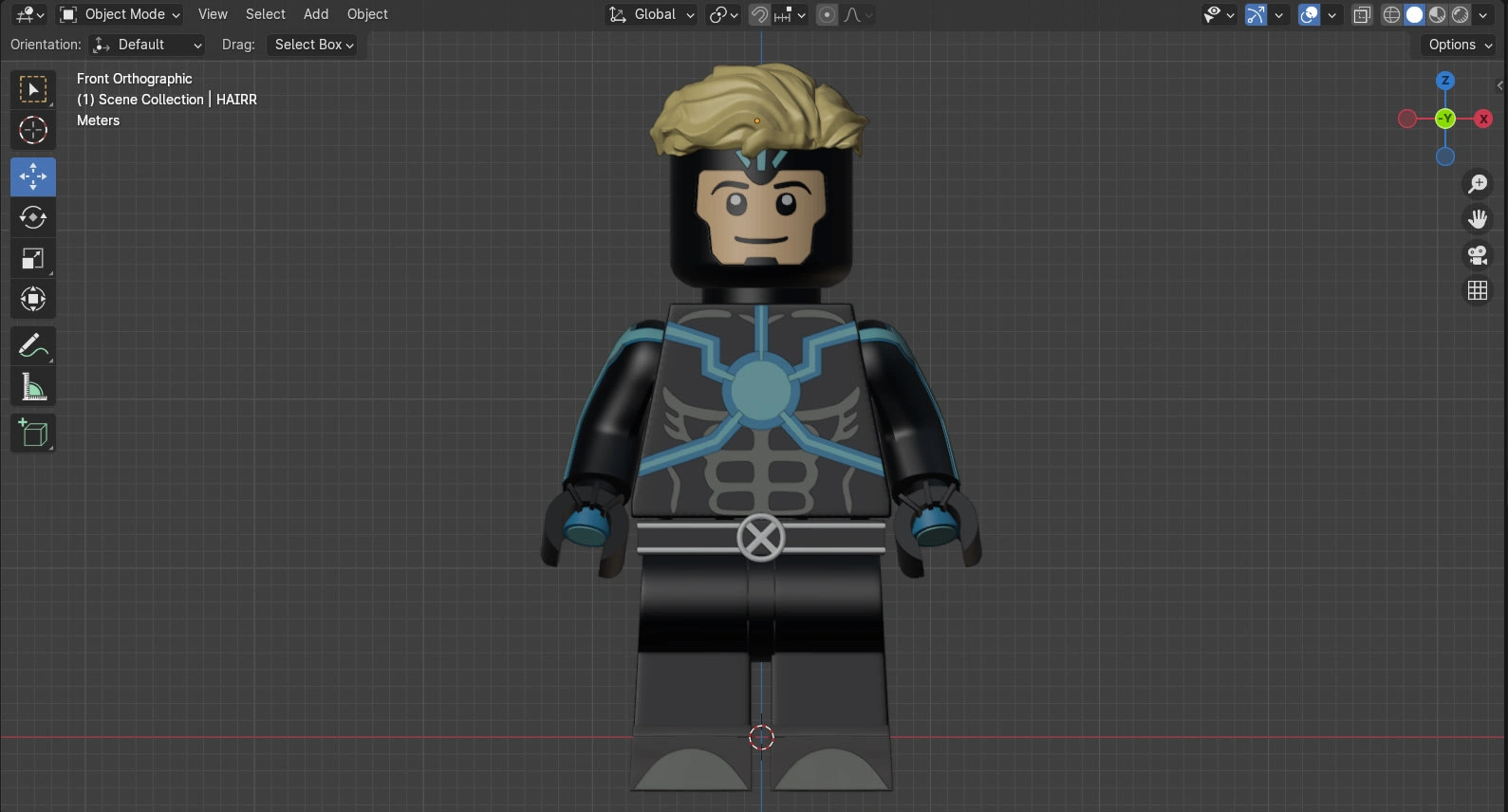Image resolution: width=1508 pixels, height=812 pixels.
Task: Activate the 3D Cursor tool
Action: pyautogui.click(x=33, y=130)
